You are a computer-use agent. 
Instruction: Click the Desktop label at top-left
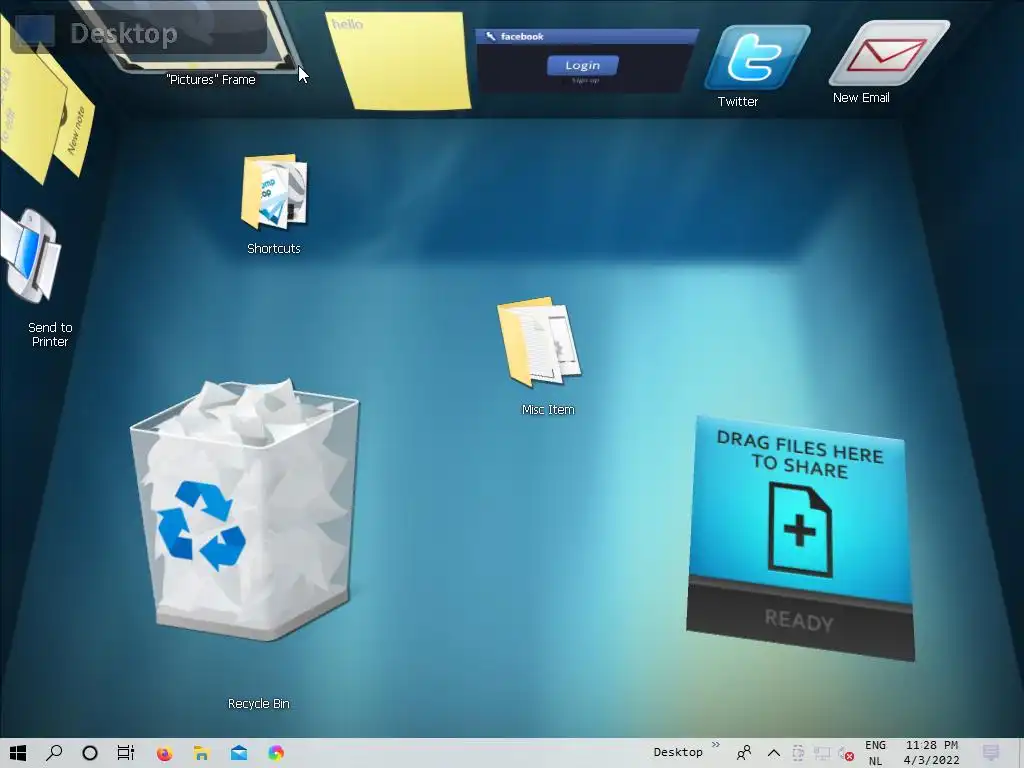(x=124, y=33)
